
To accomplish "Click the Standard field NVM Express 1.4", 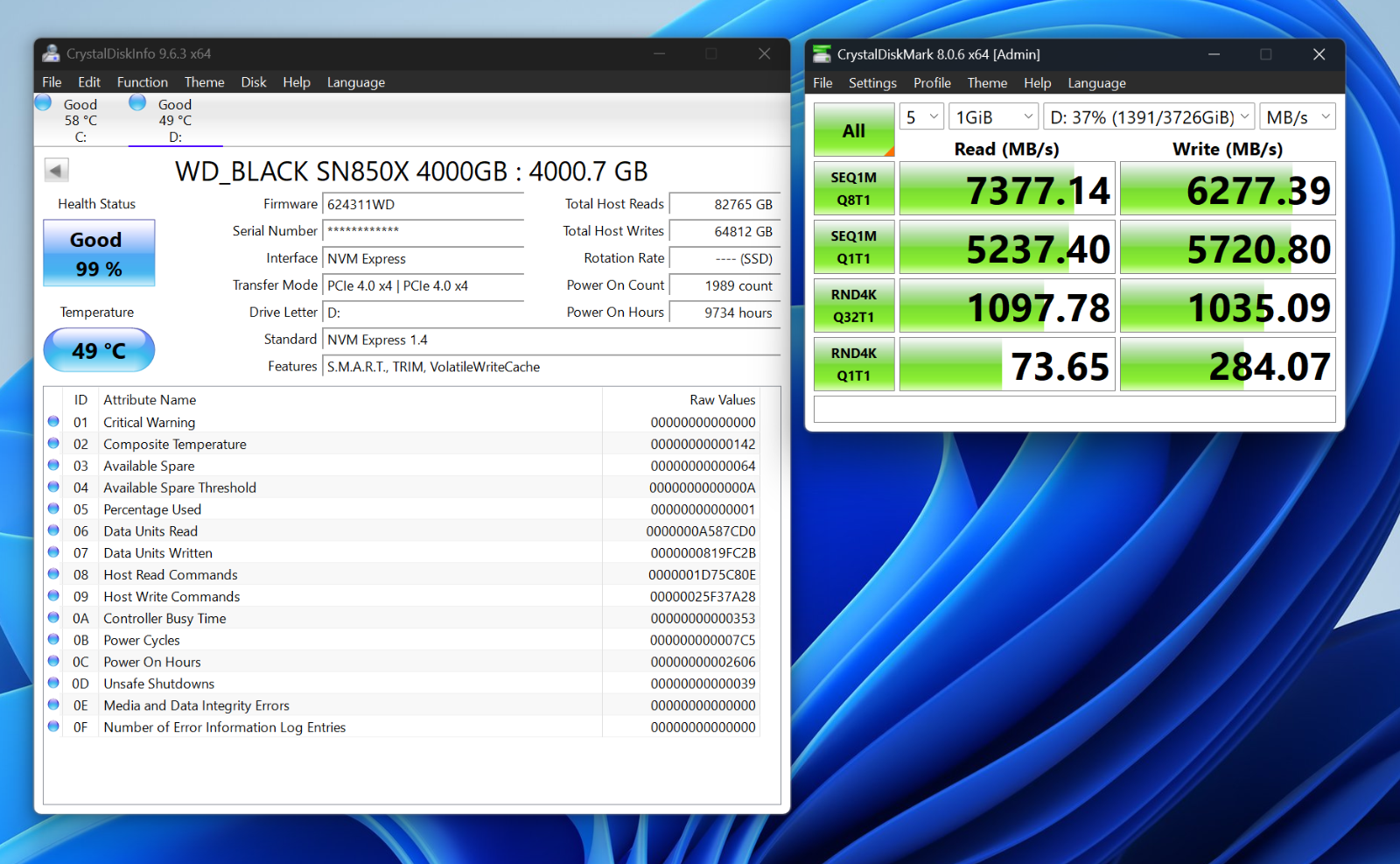I will tap(551, 340).
